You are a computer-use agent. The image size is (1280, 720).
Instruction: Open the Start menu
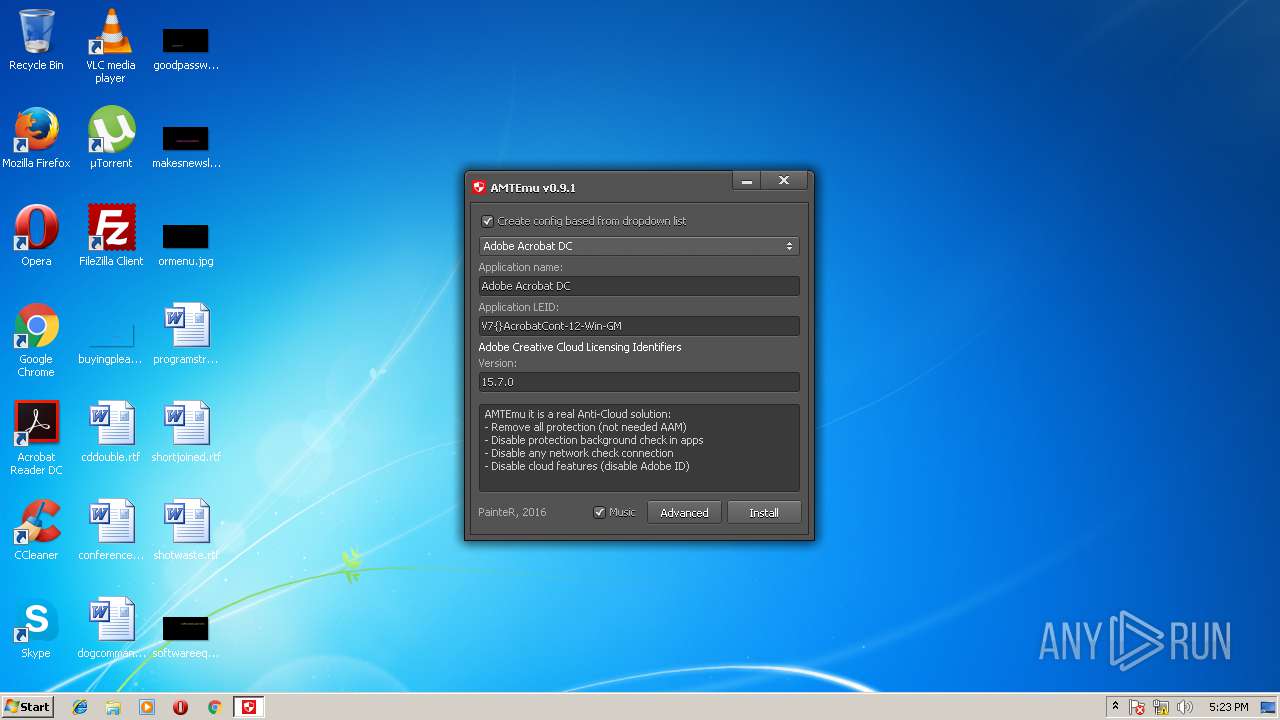point(27,707)
